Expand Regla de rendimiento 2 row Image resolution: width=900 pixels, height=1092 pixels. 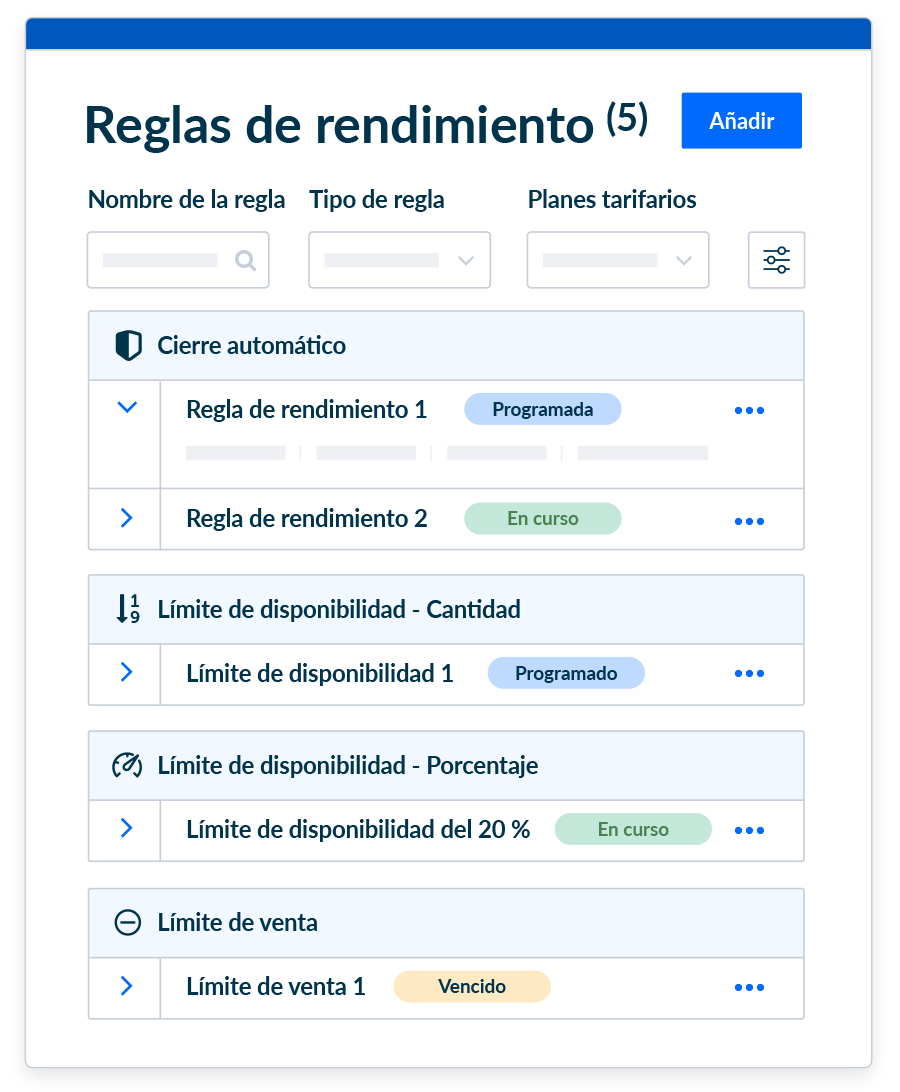pyautogui.click(x=126, y=518)
